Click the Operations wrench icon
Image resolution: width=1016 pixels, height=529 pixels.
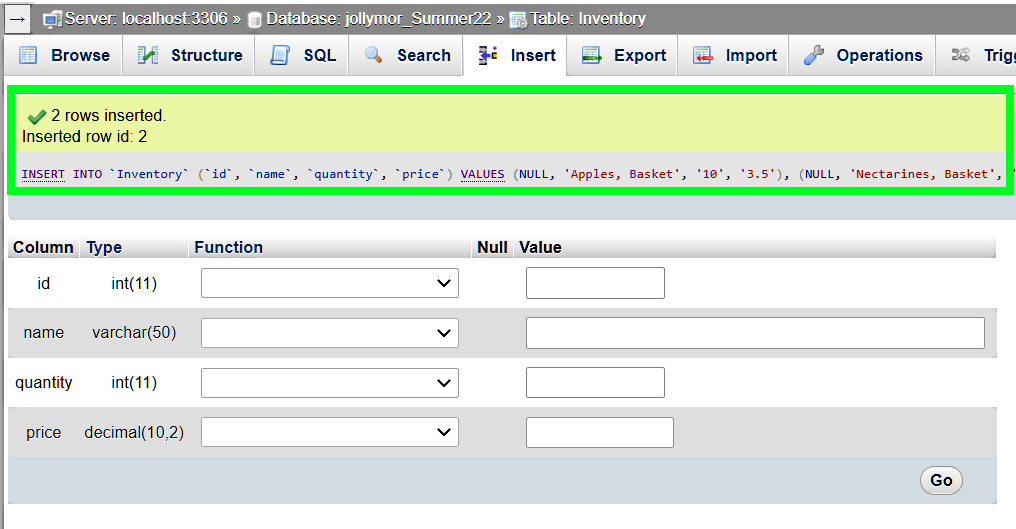pos(814,56)
